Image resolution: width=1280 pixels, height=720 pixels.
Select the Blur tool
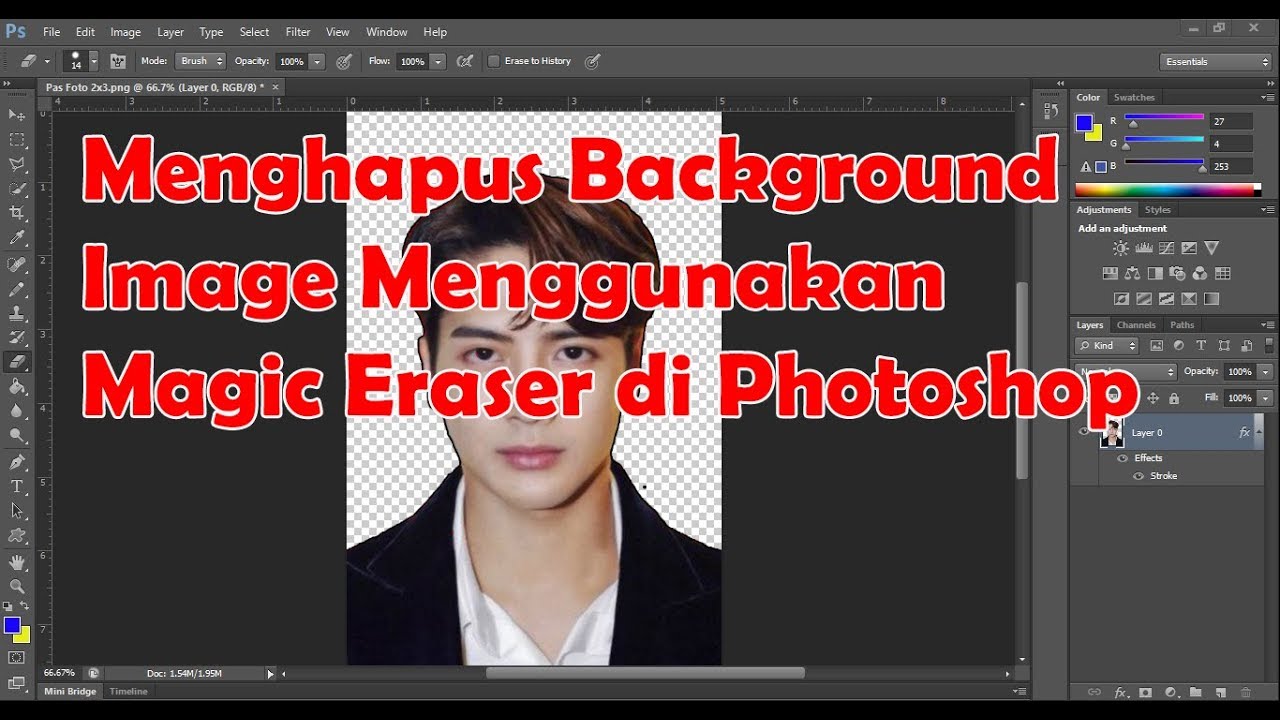(17, 411)
